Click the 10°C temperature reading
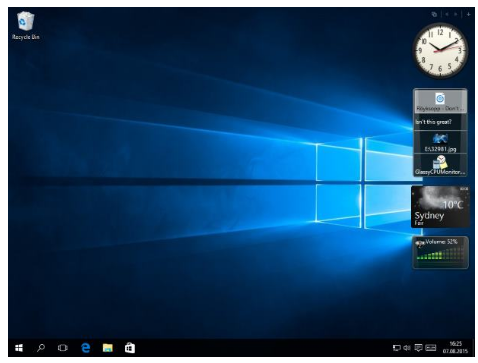Viewport: 478px width, 363px height. 453,204
